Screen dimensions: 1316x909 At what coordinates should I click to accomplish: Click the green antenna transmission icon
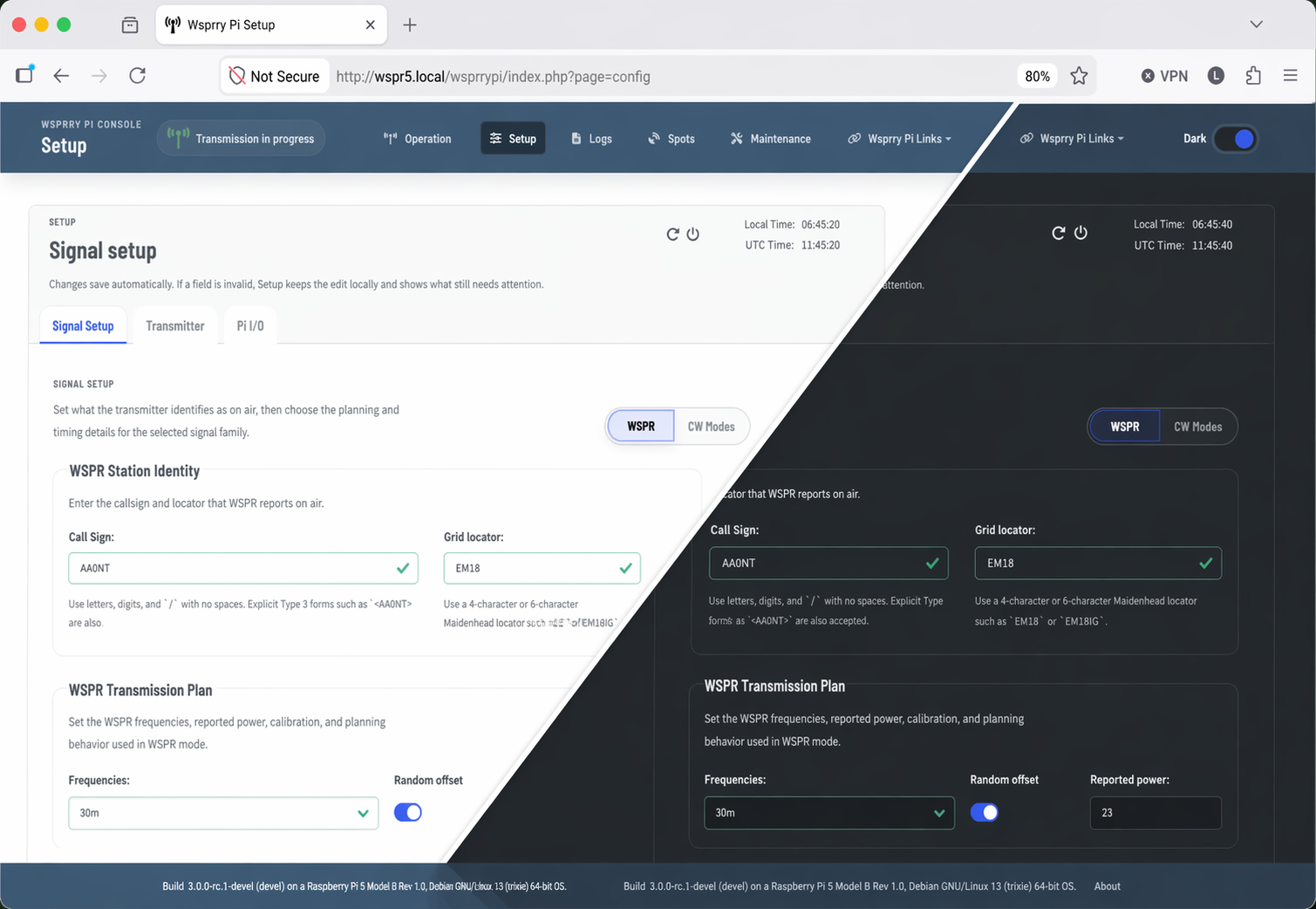tap(178, 138)
